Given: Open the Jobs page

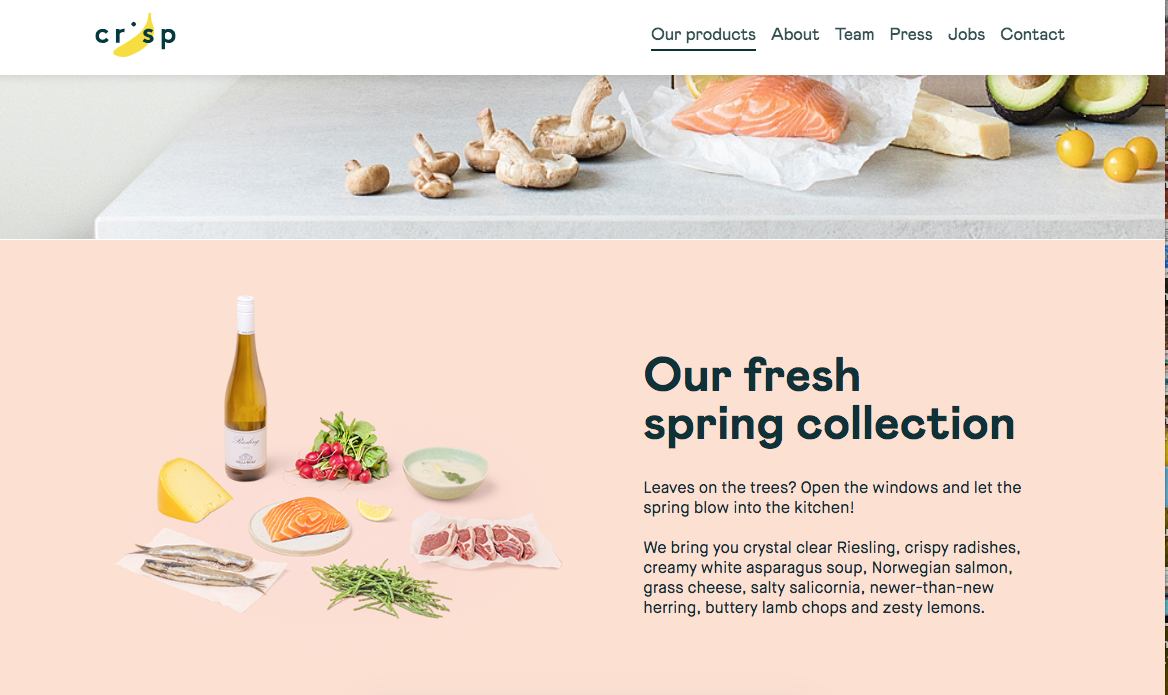Looking at the screenshot, I should point(966,34).
